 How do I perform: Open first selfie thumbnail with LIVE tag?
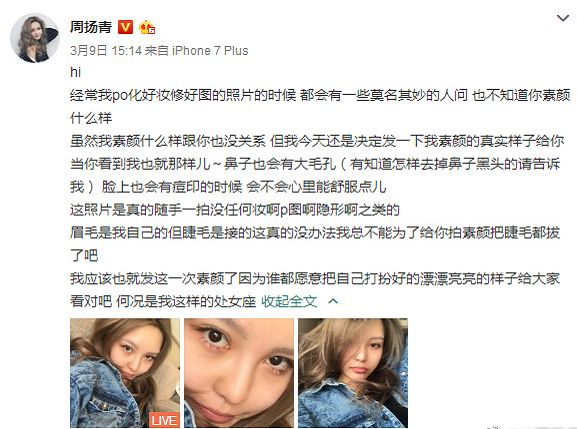click(x=125, y=373)
